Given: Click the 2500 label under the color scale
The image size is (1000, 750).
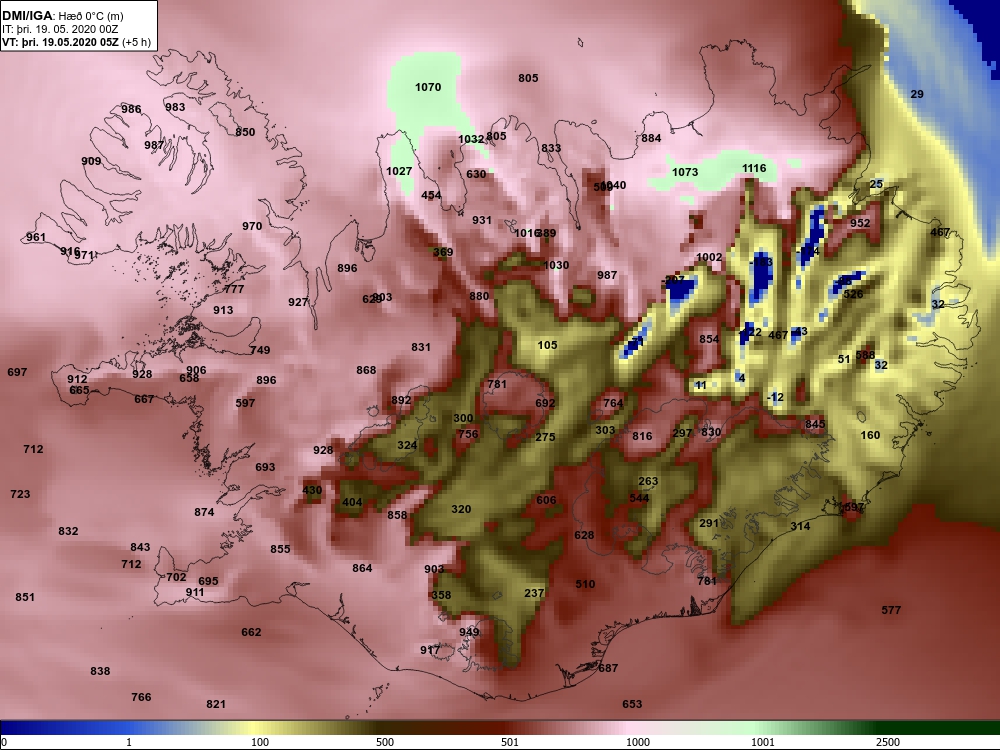Looking at the screenshot, I should click(887, 742).
